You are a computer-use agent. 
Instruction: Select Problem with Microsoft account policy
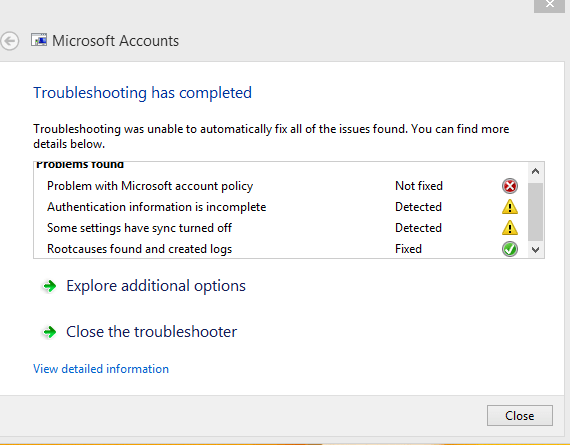click(x=150, y=186)
